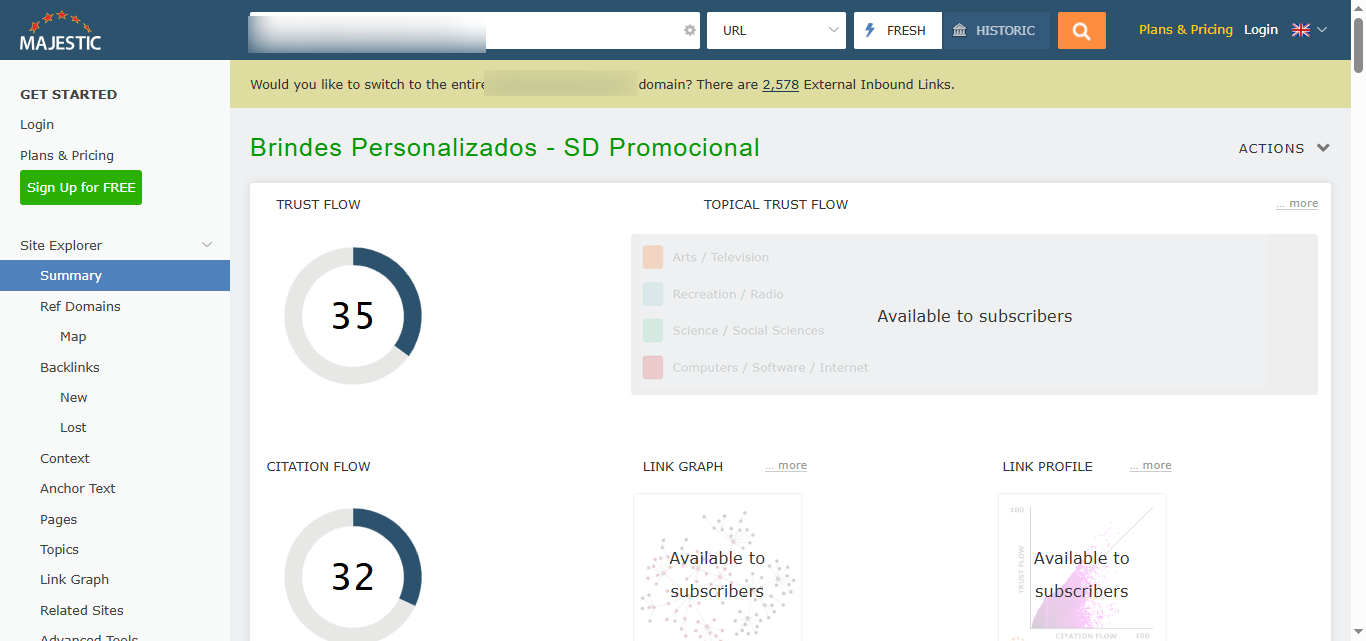Click the Majestic logo

pyautogui.click(x=61, y=31)
